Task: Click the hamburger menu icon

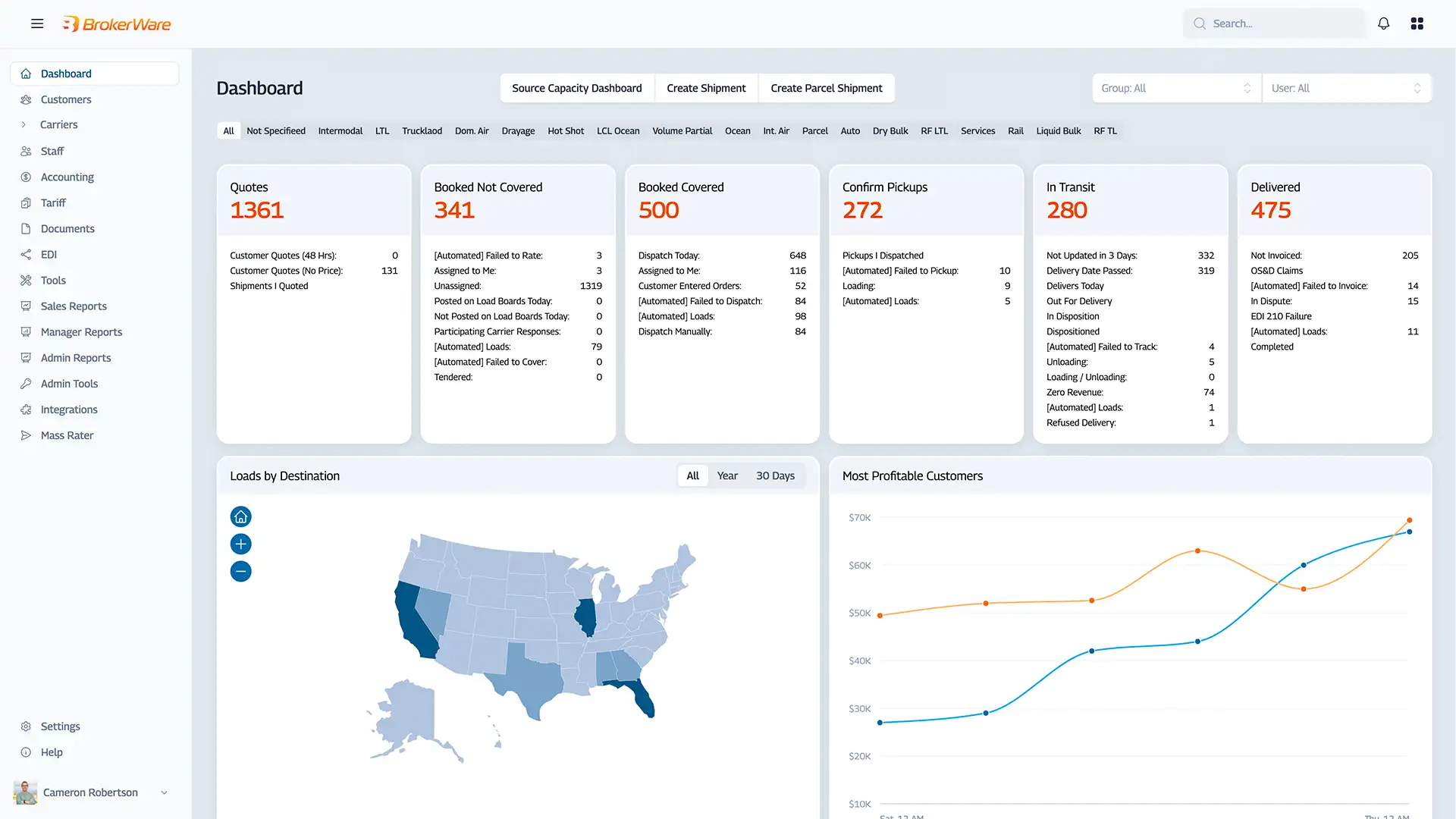Action: pyautogui.click(x=37, y=24)
